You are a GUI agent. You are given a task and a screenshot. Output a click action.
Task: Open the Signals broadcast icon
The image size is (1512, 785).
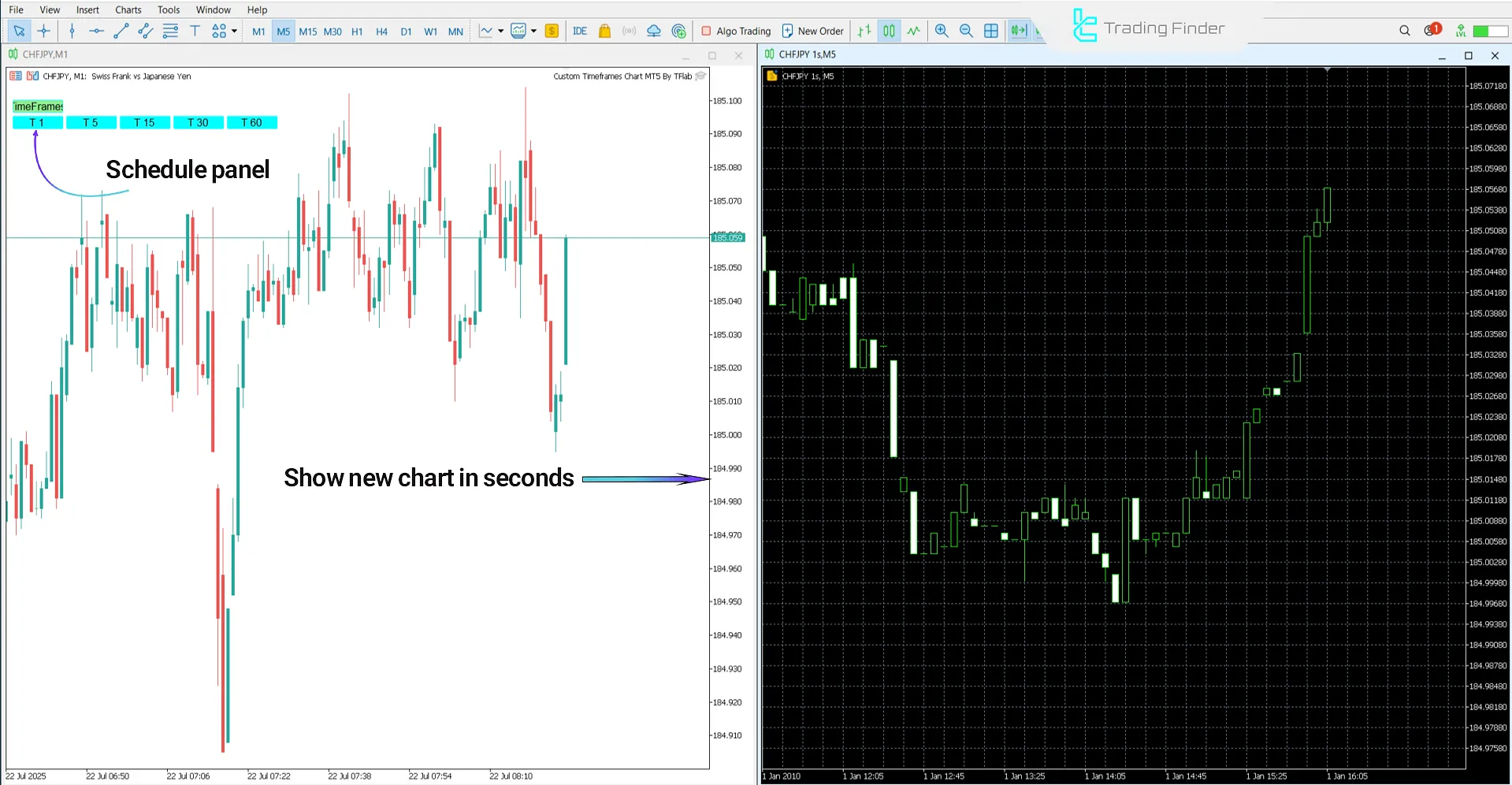[629, 31]
